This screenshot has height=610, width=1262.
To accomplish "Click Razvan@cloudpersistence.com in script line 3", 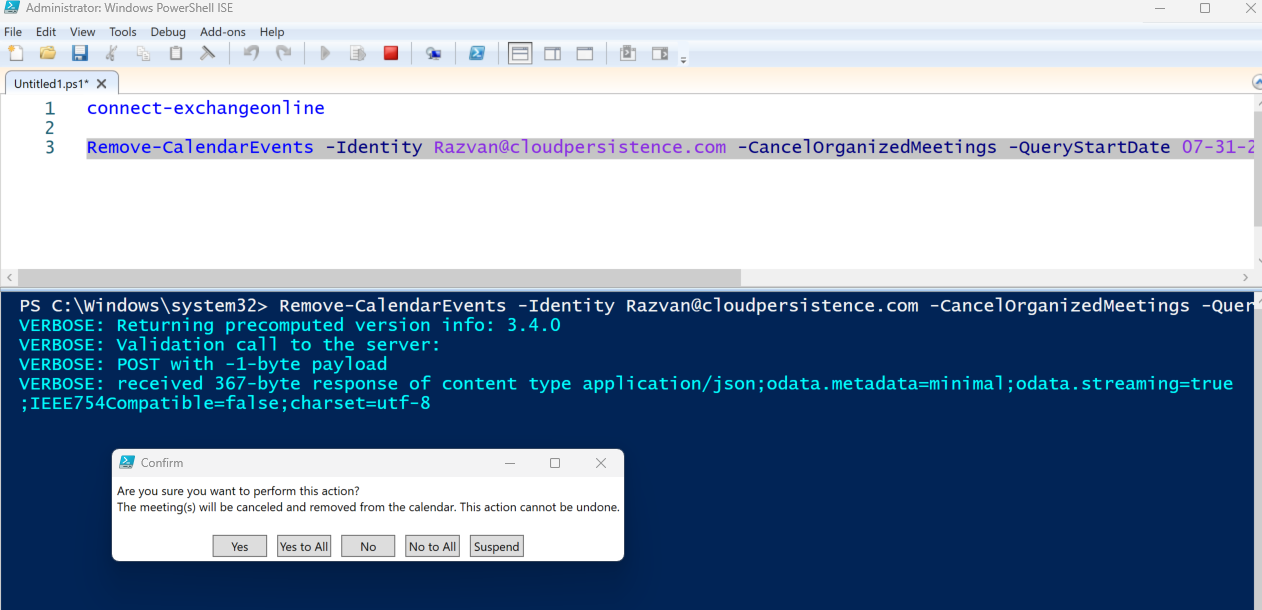I will pos(580,147).
